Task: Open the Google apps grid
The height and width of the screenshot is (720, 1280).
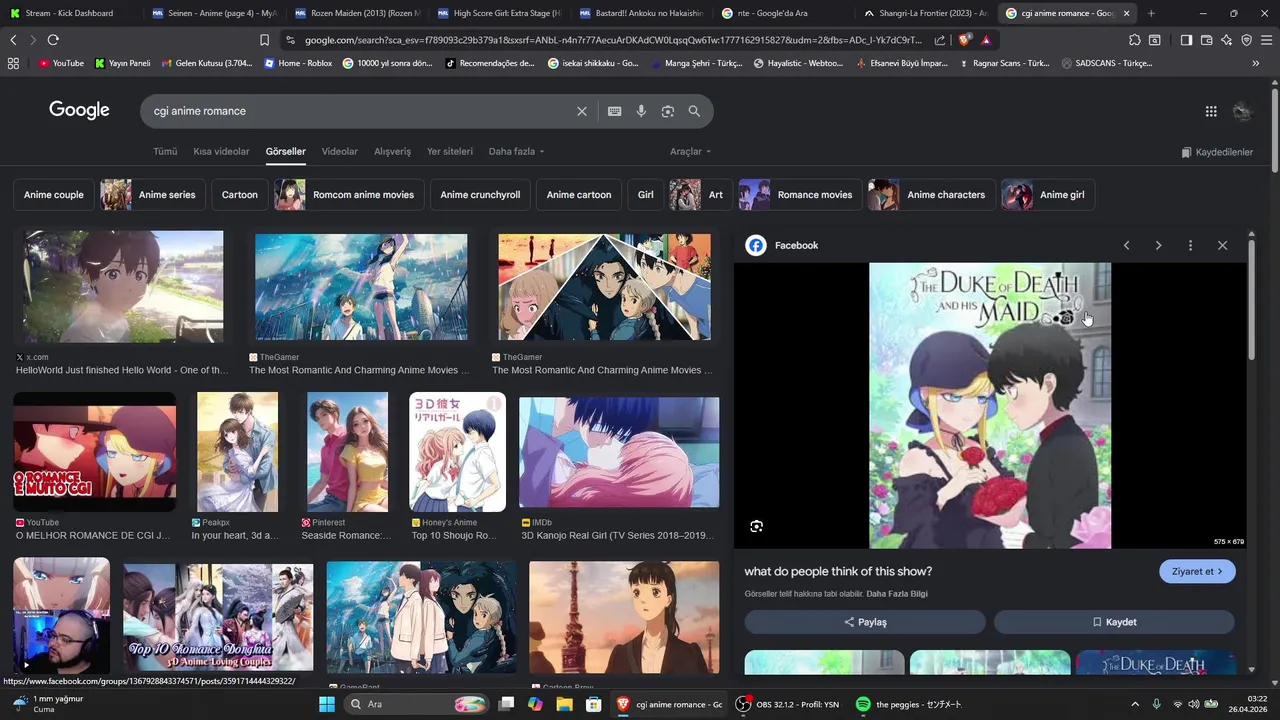Action: coord(1211,111)
